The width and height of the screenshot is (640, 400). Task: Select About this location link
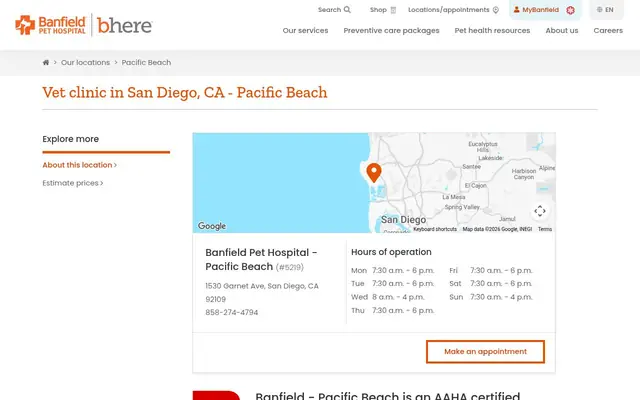[x=80, y=165]
